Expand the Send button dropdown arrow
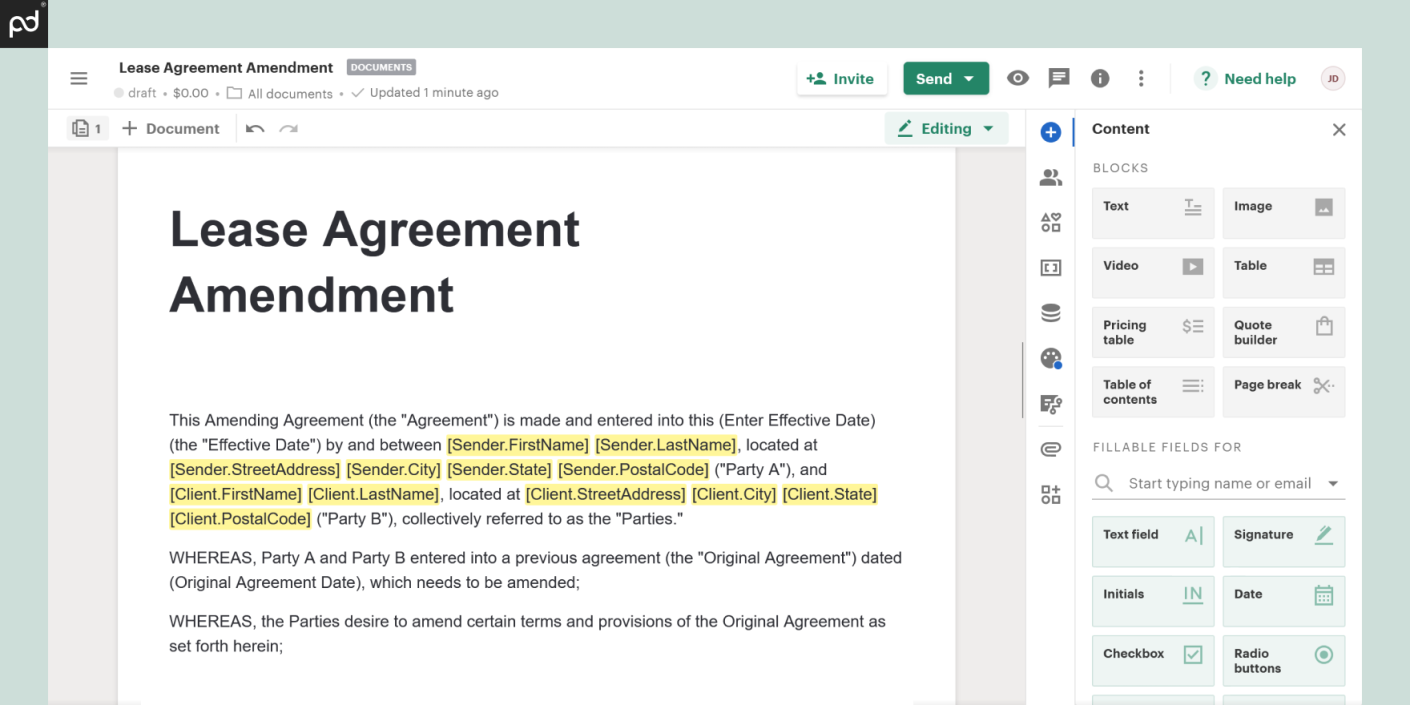The width and height of the screenshot is (1410, 705). tap(969, 79)
